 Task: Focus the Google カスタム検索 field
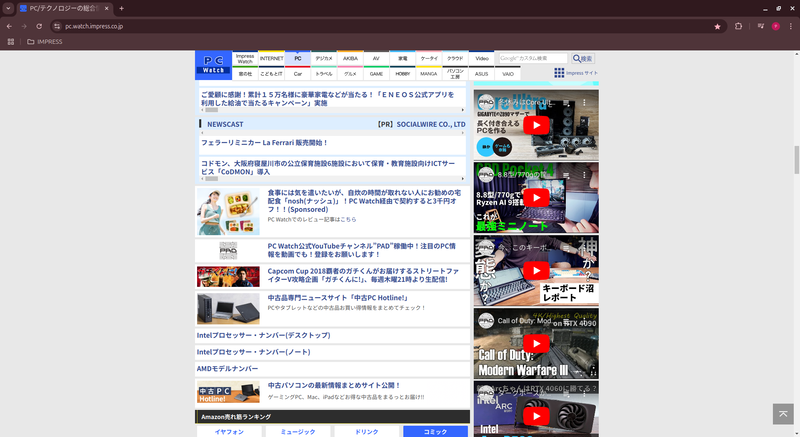pos(533,59)
